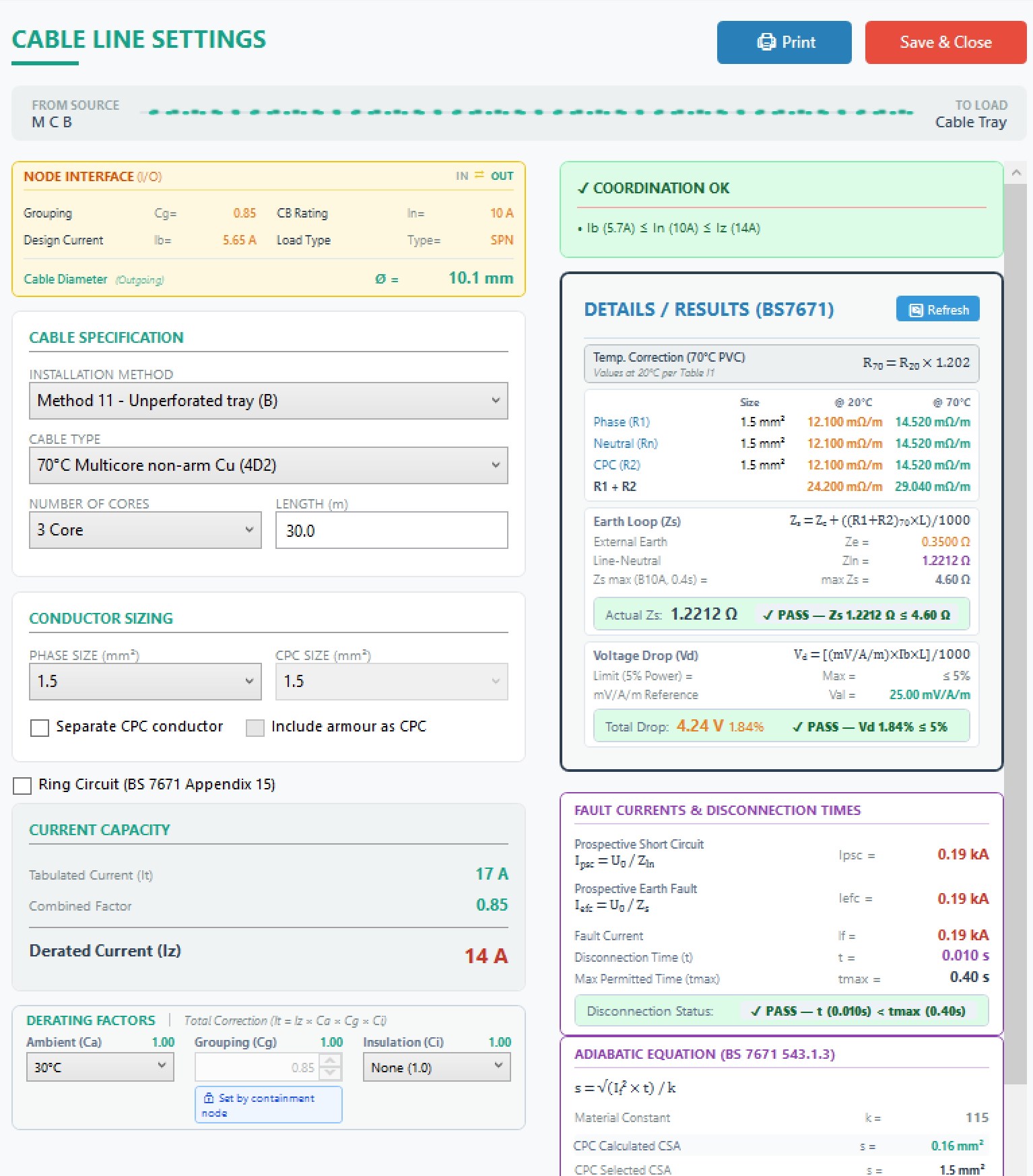The height and width of the screenshot is (1176, 1033).
Task: Click the lock icon in containment note
Action: pos(209,1098)
